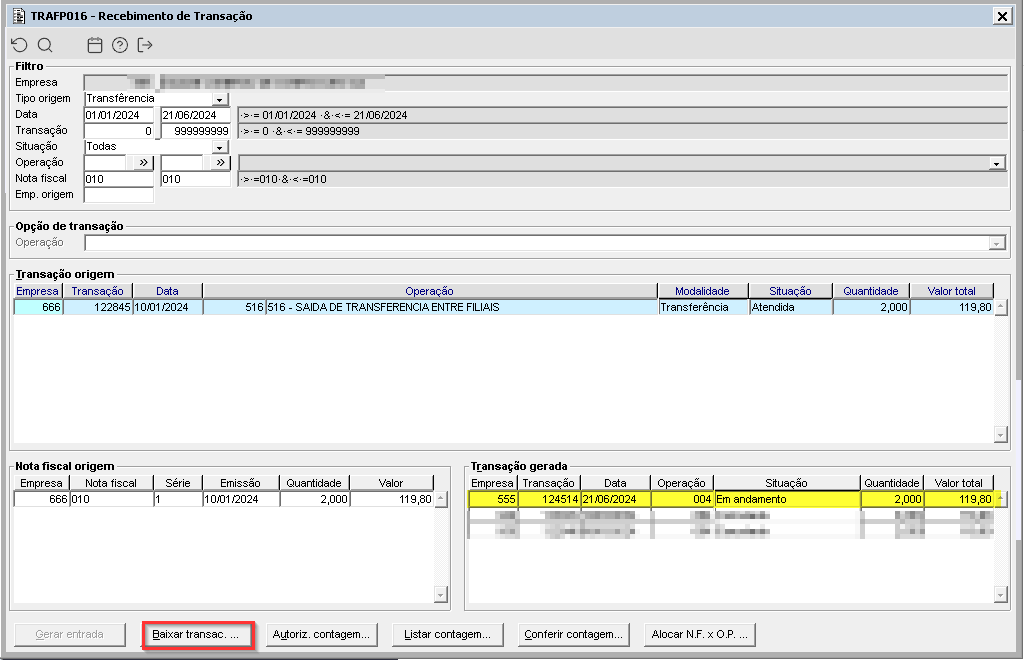Viewport: 1024px width, 660px height.
Task: Click the Atendida situation cell
Action: [791, 307]
